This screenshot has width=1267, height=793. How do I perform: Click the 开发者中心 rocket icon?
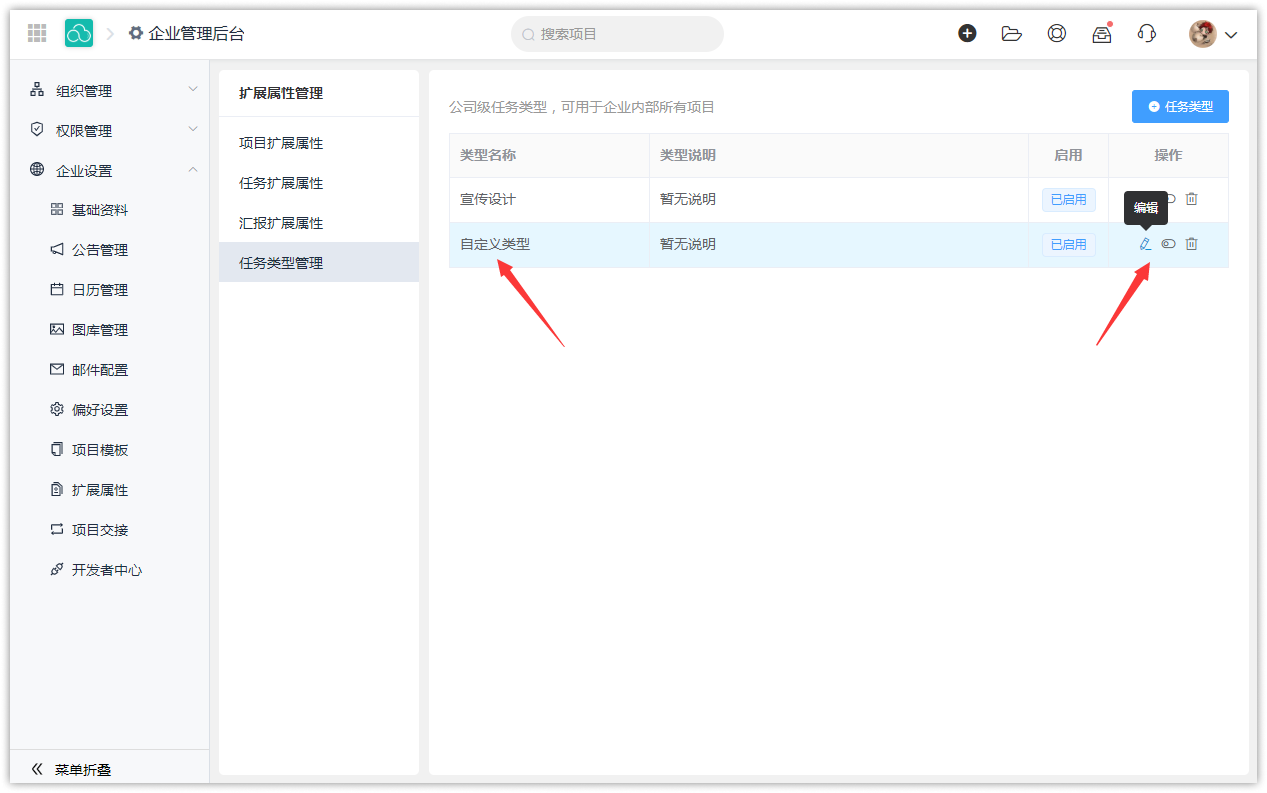57,570
